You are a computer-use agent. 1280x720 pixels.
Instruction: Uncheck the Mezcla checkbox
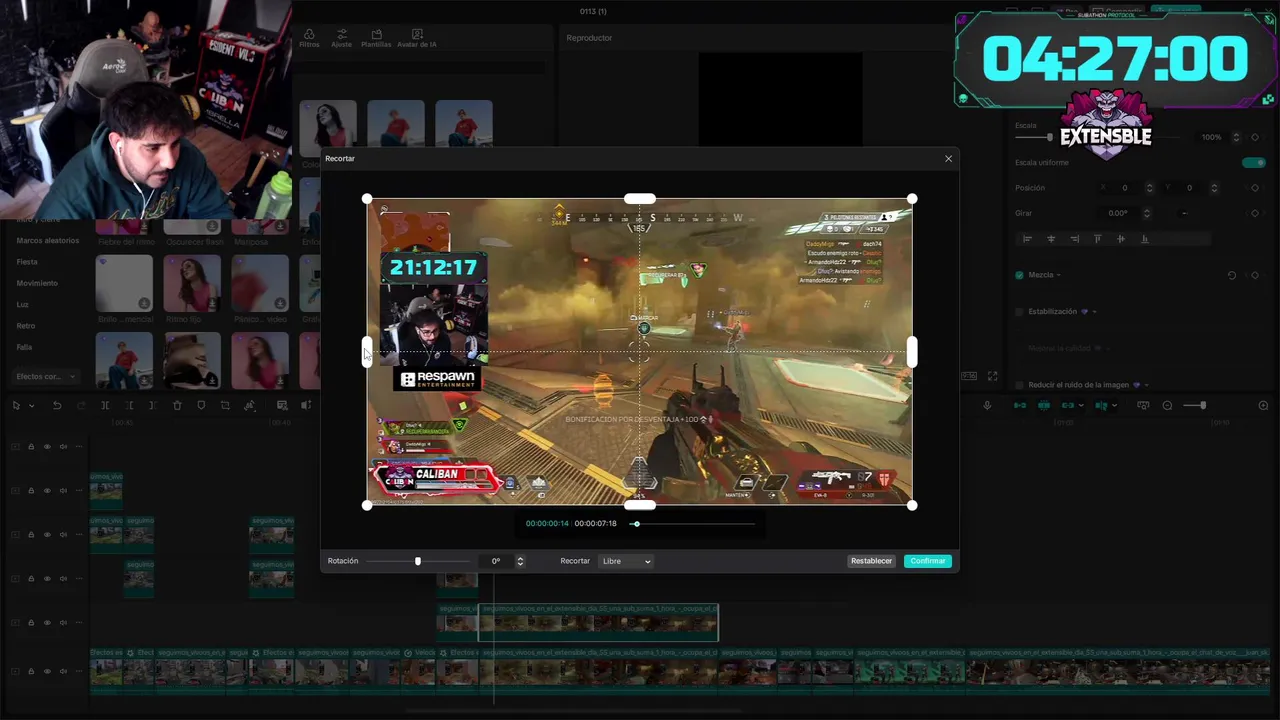1019,275
